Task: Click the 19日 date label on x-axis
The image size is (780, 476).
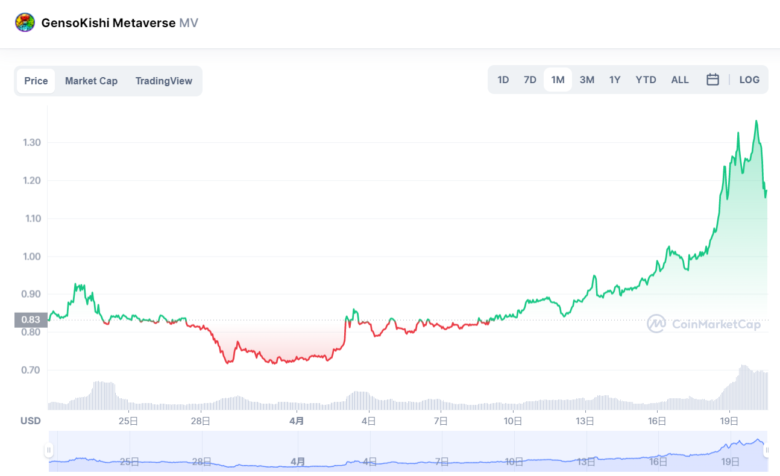Action: 729,421
